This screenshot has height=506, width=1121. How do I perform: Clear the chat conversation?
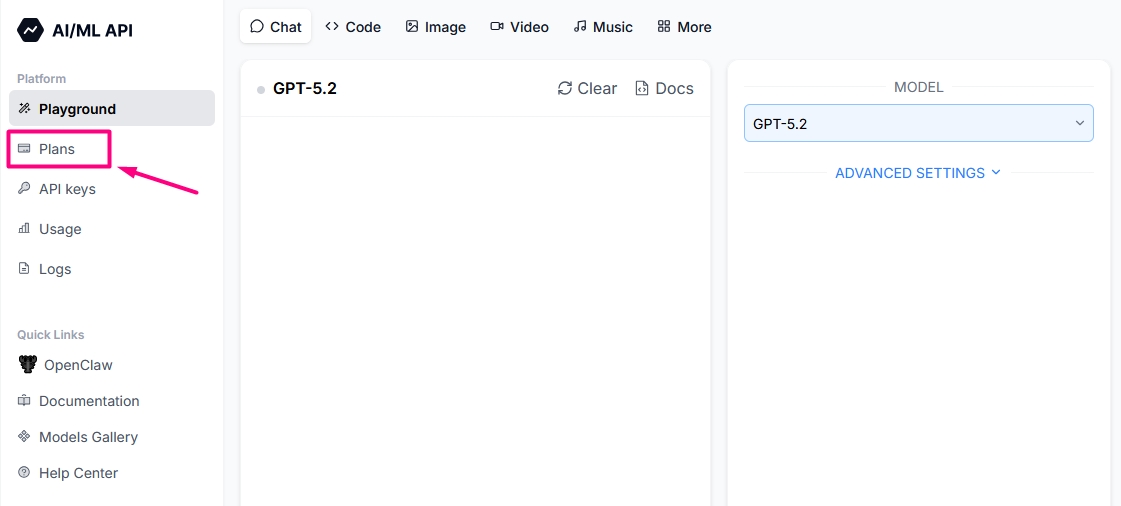(587, 88)
